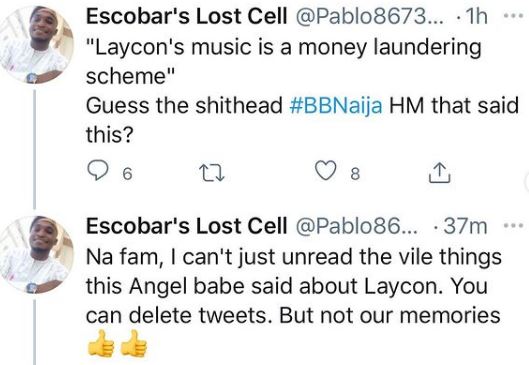Like the first tweet with heart icon
This screenshot has height=365, width=529.
coord(326,170)
